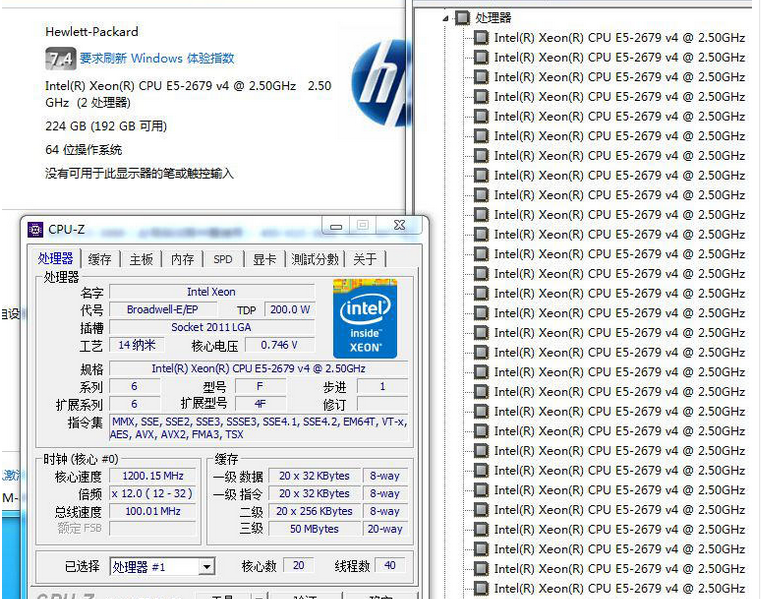Click the 三级 associativity value 20-way

click(x=385, y=529)
